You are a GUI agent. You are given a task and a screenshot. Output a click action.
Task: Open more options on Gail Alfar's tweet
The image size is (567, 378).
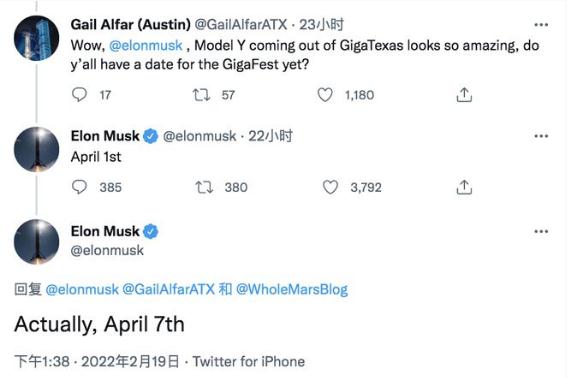(541, 25)
